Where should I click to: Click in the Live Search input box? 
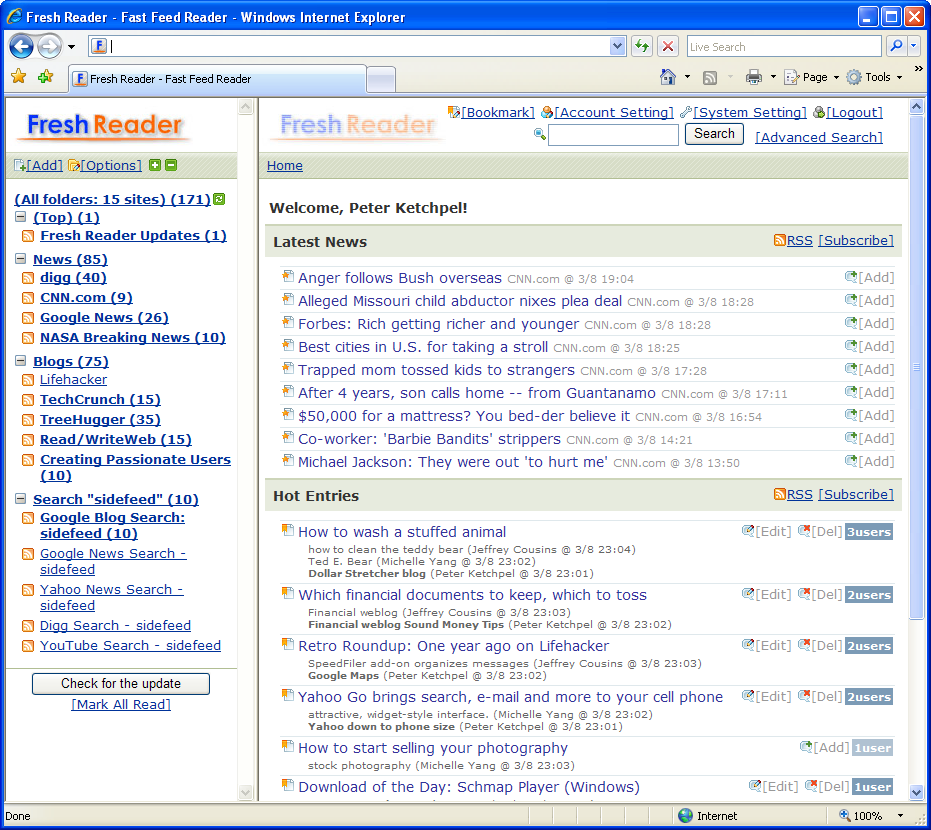click(x=784, y=46)
